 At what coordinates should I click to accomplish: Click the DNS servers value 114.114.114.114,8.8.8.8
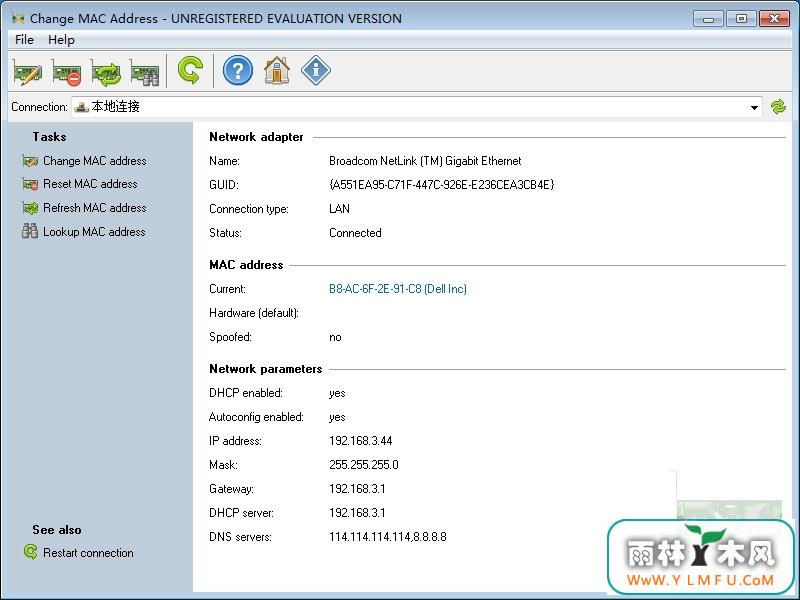coord(388,537)
